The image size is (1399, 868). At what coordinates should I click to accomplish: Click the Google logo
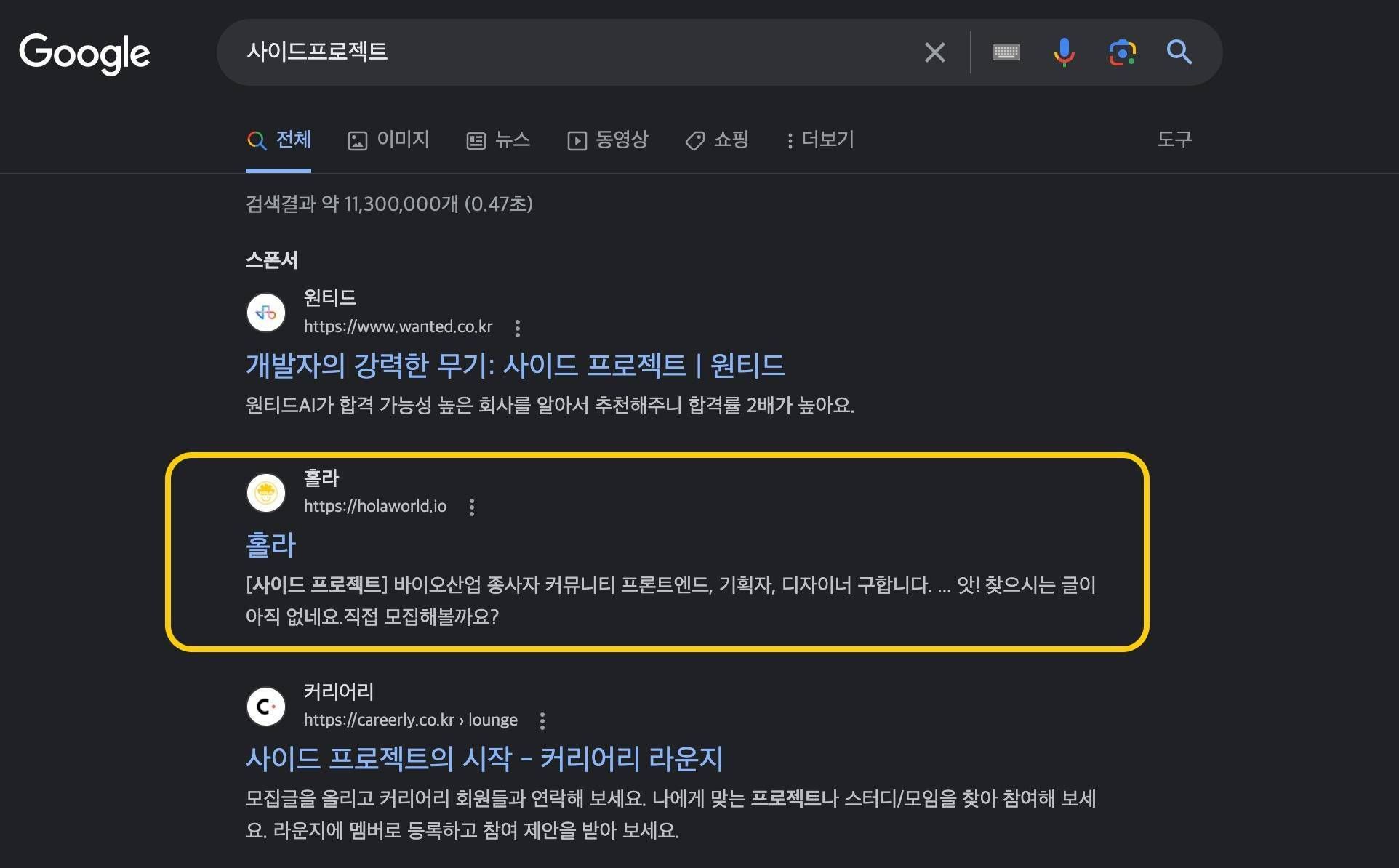click(x=84, y=53)
